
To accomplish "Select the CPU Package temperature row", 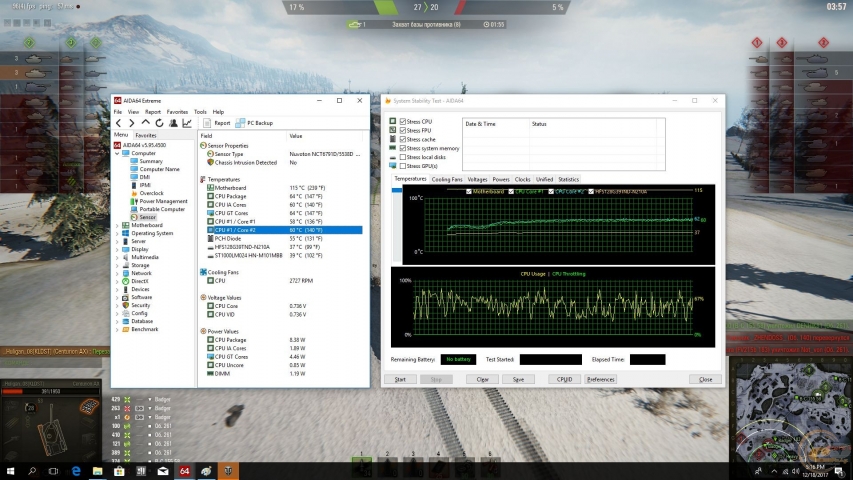I will [281, 196].
